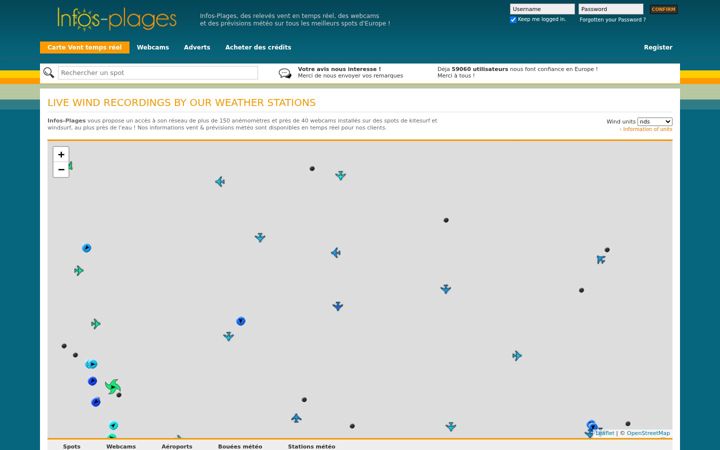This screenshot has width=720, height=450.
Task: Switch to the Stations météo tab
Action: point(311,446)
